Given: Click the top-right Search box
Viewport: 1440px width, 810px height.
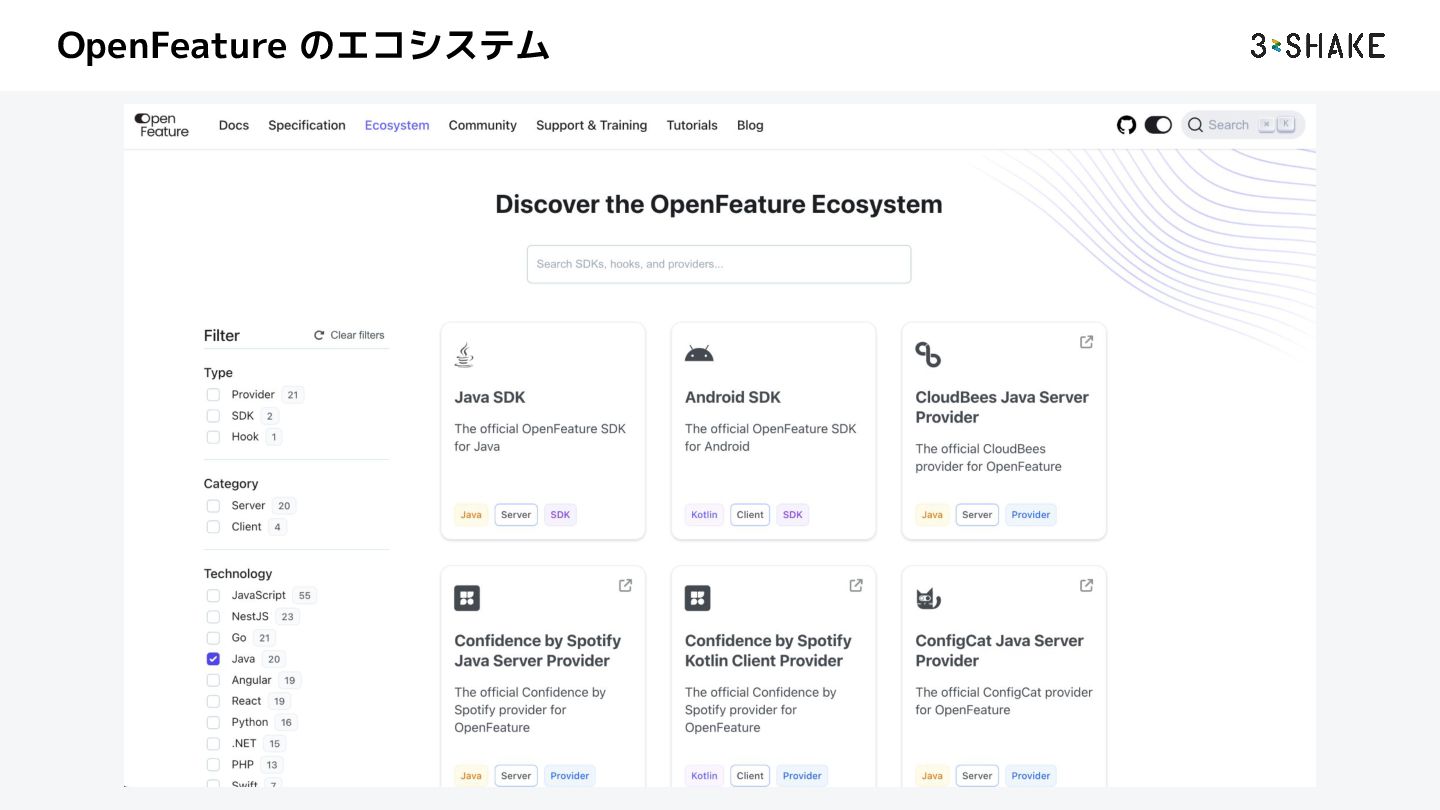Looking at the screenshot, I should coord(1243,125).
